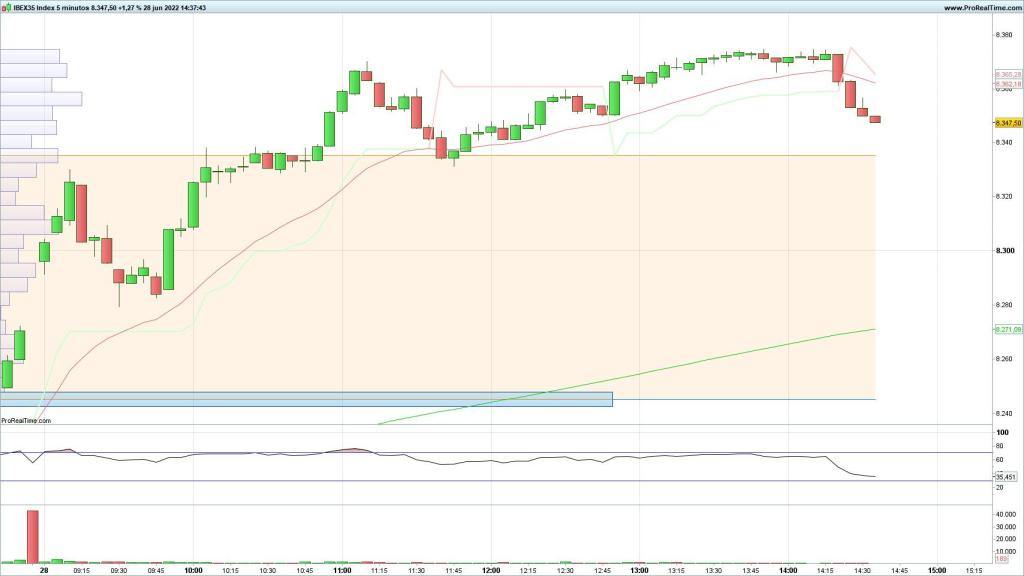Click the ProRealTime.com watermark on the chart

[26, 421]
